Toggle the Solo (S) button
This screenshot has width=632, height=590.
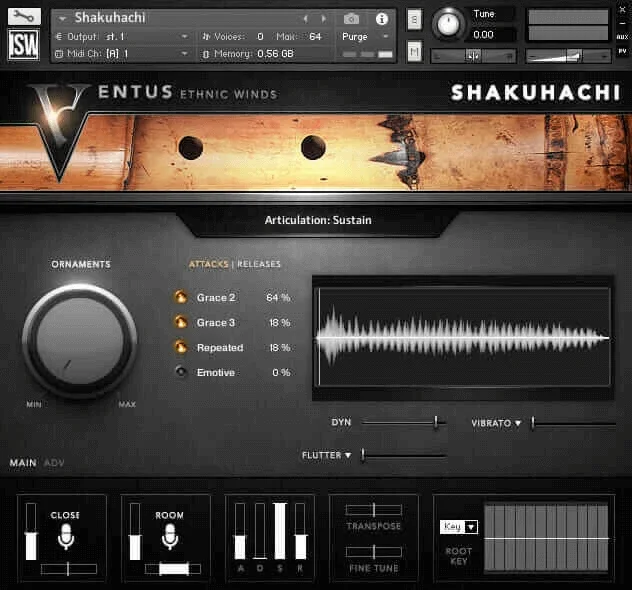tap(415, 19)
